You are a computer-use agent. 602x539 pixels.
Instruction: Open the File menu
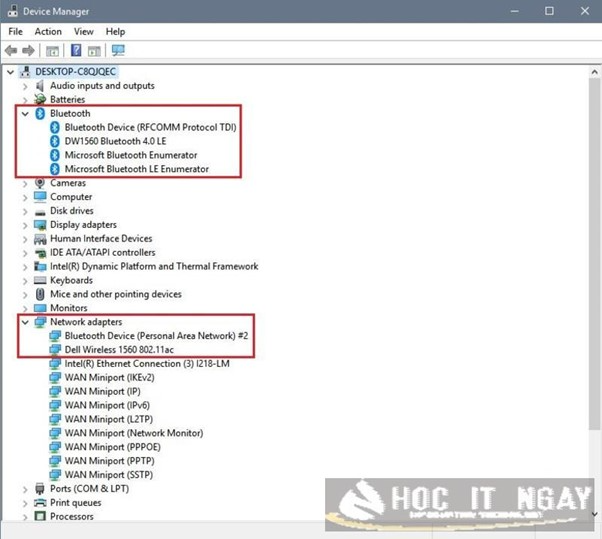[15, 31]
